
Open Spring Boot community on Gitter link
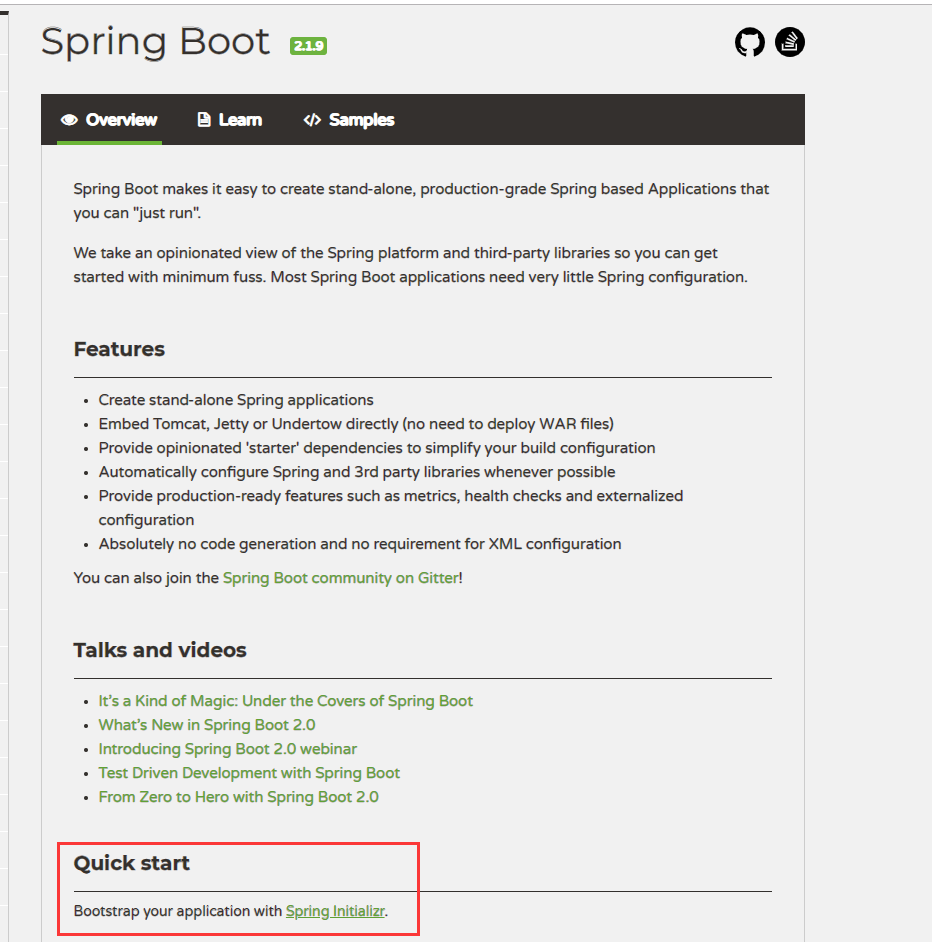point(341,578)
